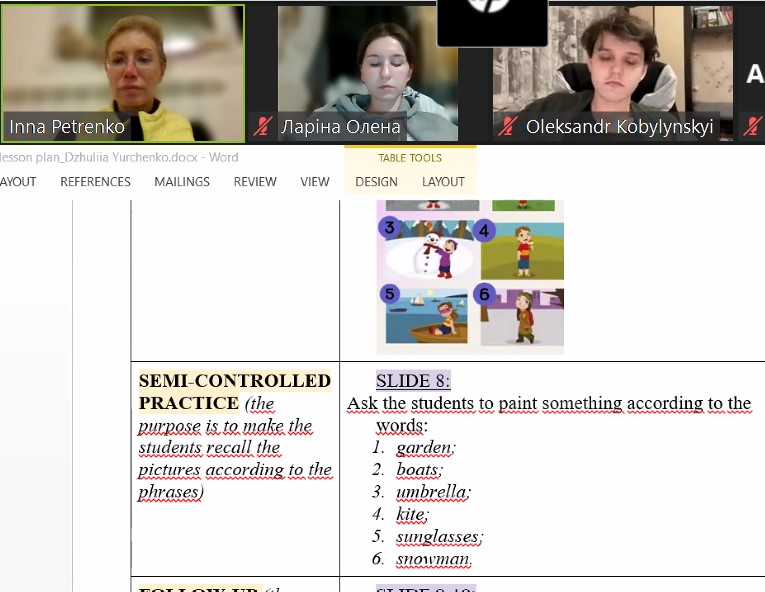Image resolution: width=765 pixels, height=592 pixels.
Task: Click the TABLE TOOLS contextual label
Action: tap(410, 158)
